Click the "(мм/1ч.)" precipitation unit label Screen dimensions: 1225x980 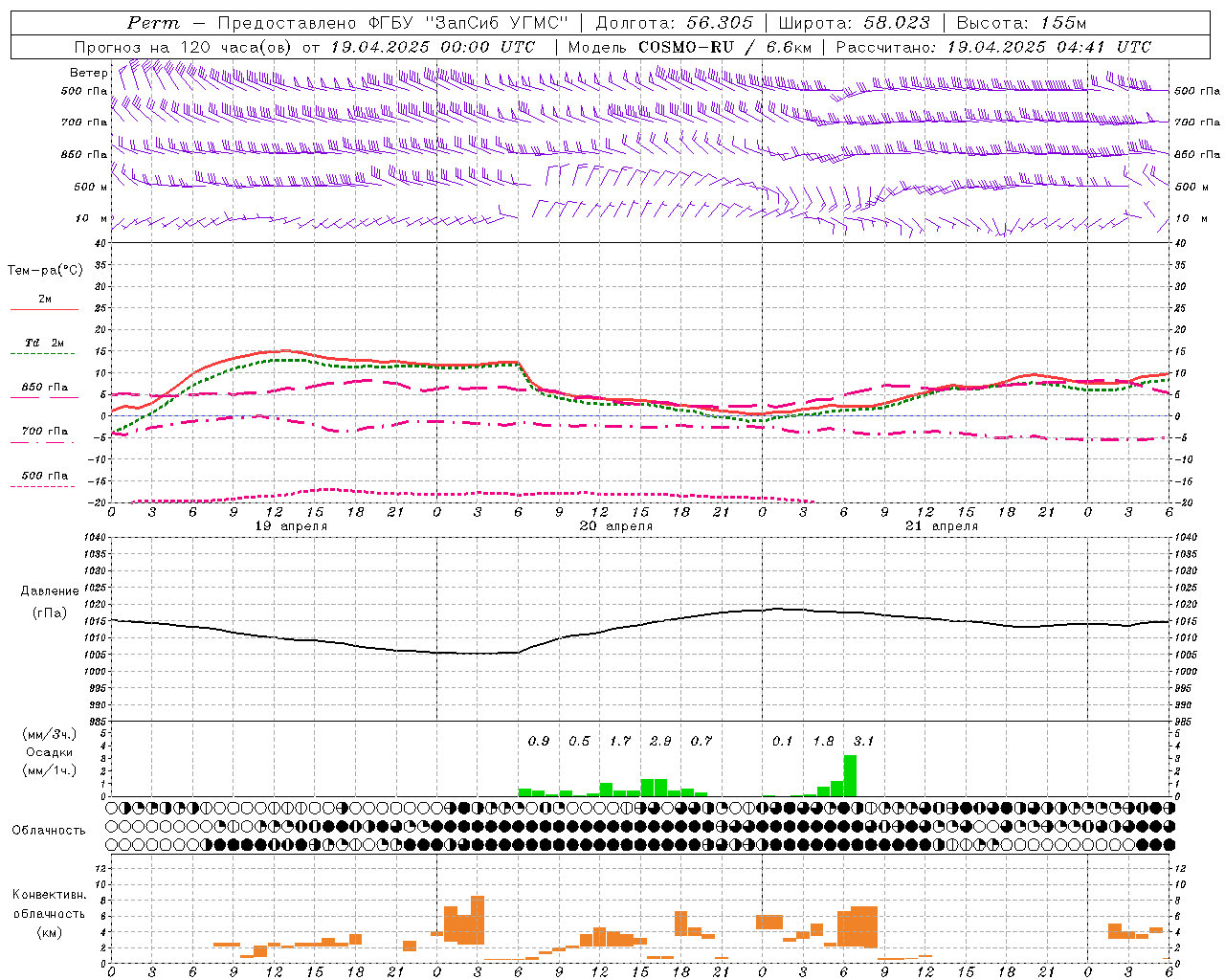click(x=49, y=770)
